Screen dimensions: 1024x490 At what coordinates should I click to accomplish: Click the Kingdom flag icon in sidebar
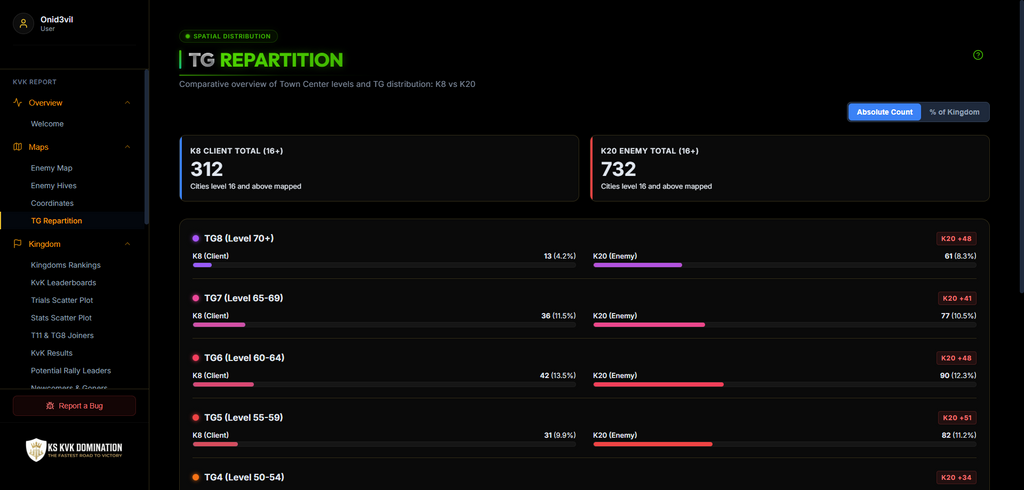click(x=18, y=244)
